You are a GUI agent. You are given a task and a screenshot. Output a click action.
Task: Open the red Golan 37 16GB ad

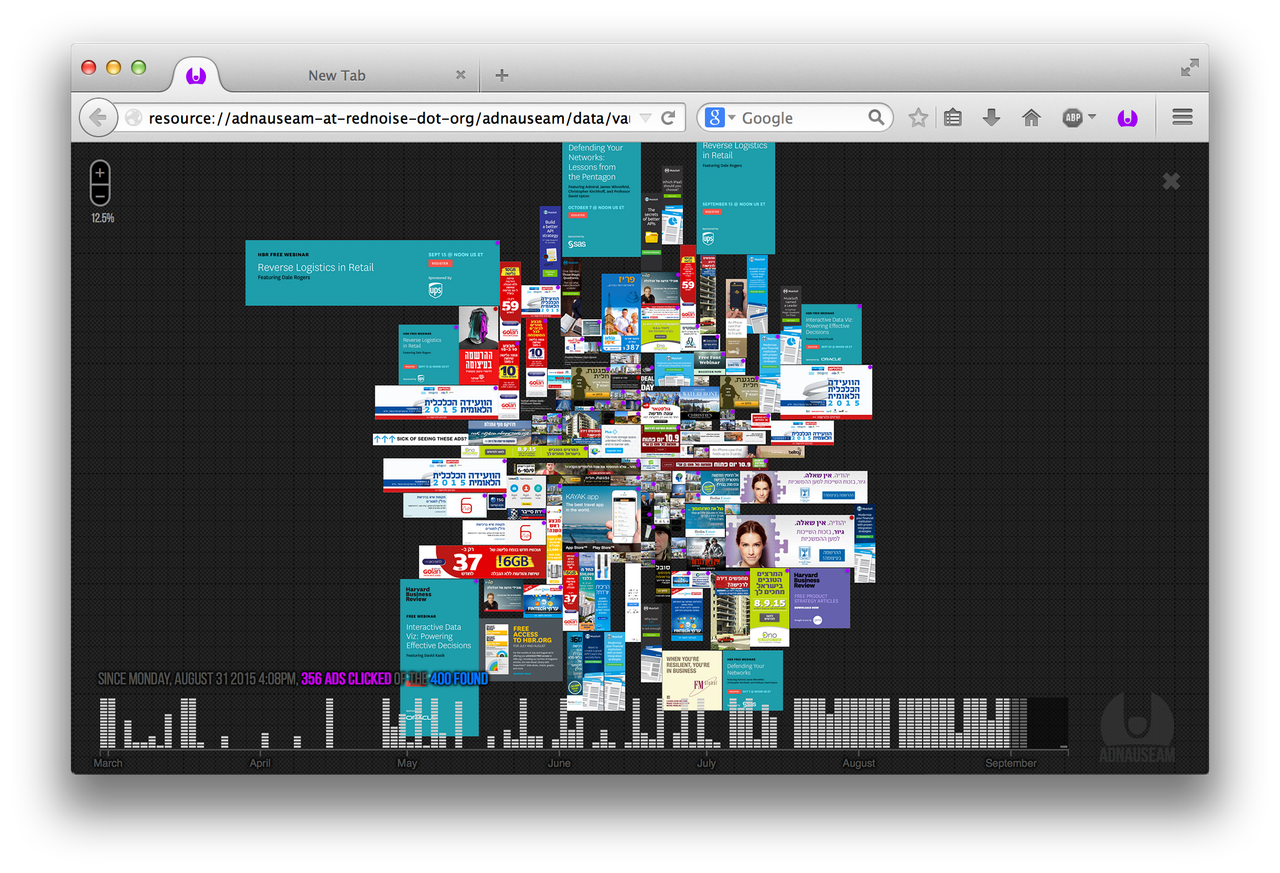pyautogui.click(x=482, y=562)
